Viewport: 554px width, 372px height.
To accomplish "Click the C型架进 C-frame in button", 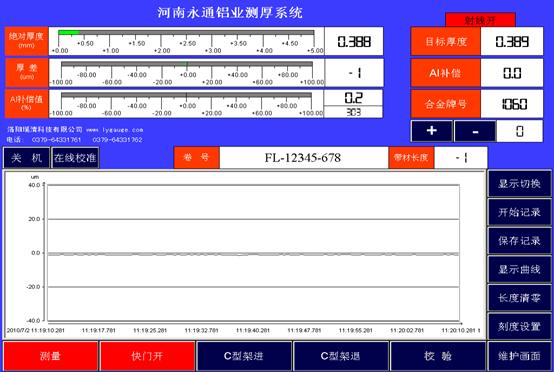I will coord(244,356).
